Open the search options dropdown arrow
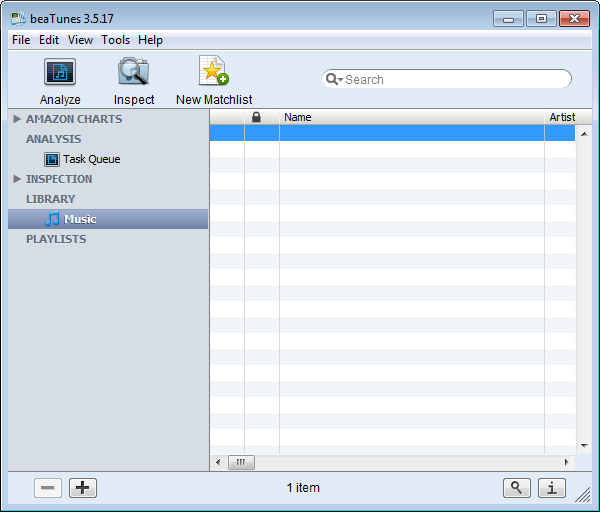This screenshot has height=512, width=600. tap(335, 79)
